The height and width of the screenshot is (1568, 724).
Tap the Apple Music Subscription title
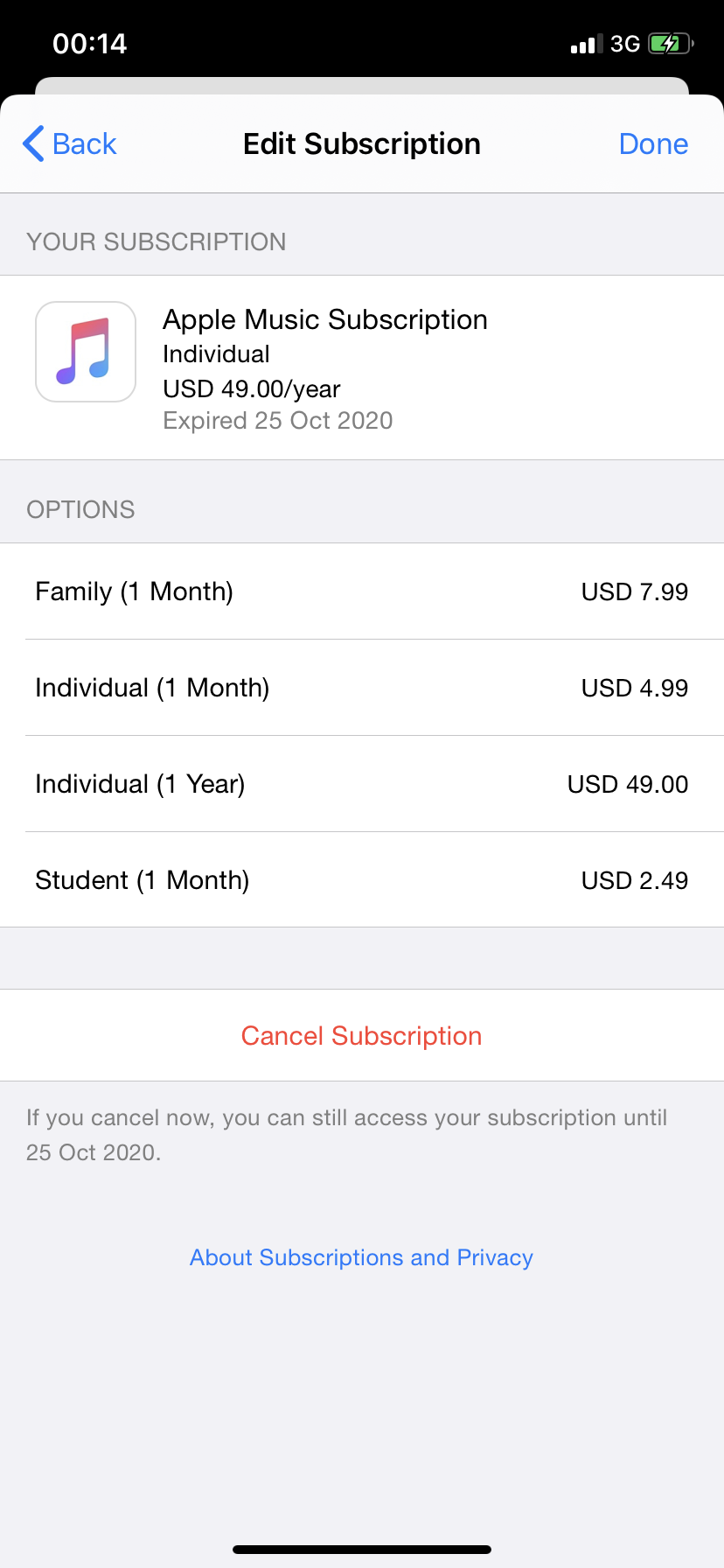click(x=325, y=319)
